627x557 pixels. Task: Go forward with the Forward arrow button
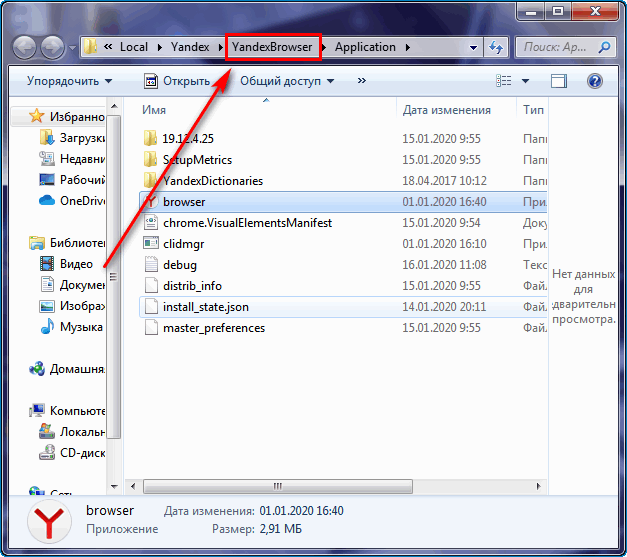[x=52, y=48]
